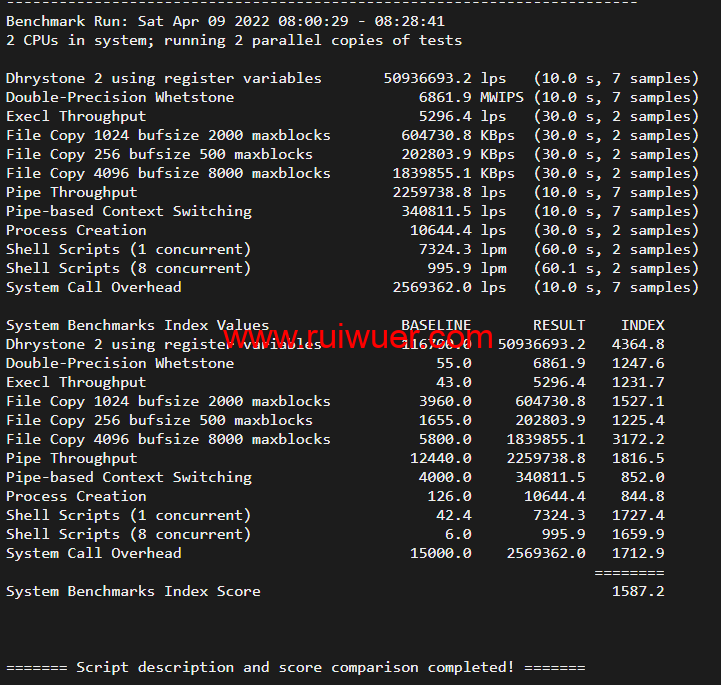Click the Pipe-based Context Switching index 852.0
Image resolution: width=721 pixels, height=685 pixels.
click(x=642, y=477)
